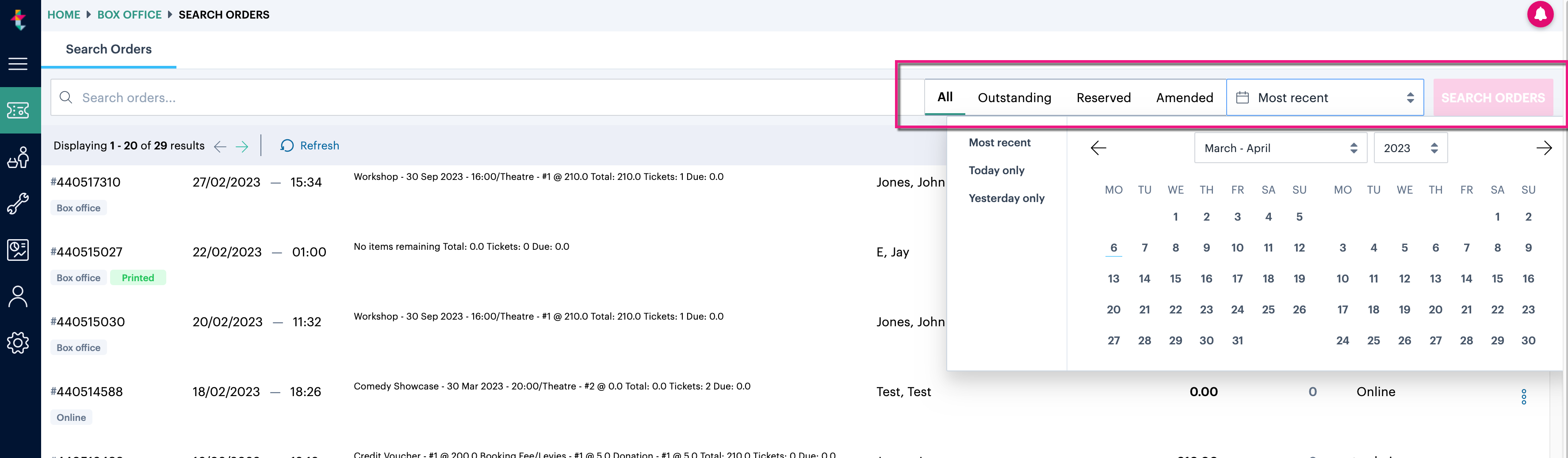
Task: Open the wrench tools icon
Action: coord(18,204)
